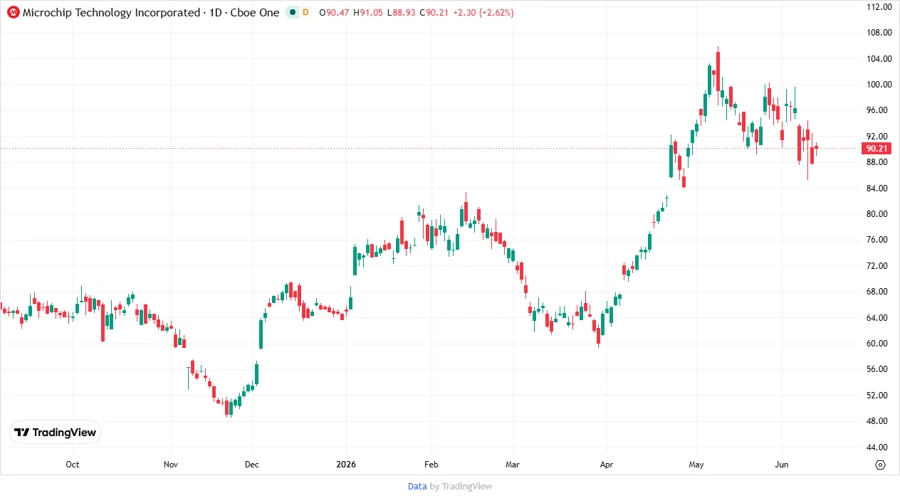Click the Nov label on the time axis

(x=170, y=464)
